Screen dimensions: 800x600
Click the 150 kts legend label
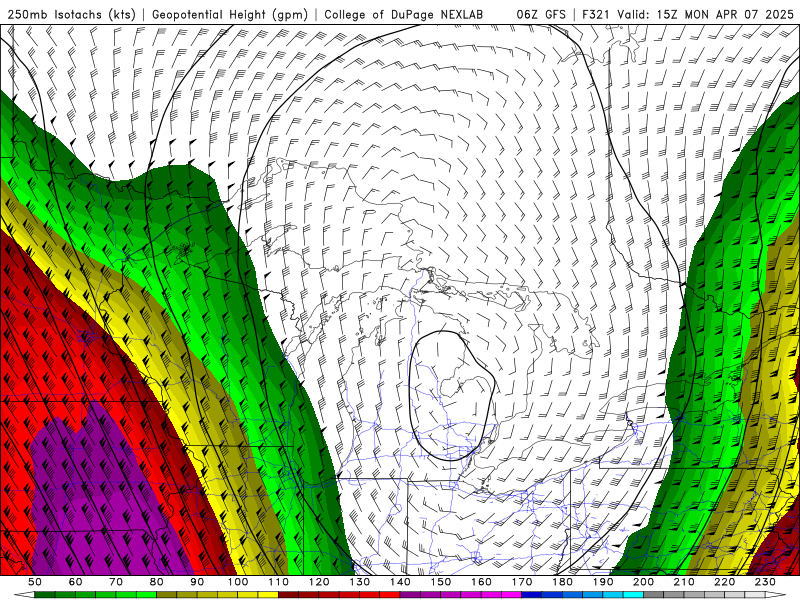tap(441, 582)
